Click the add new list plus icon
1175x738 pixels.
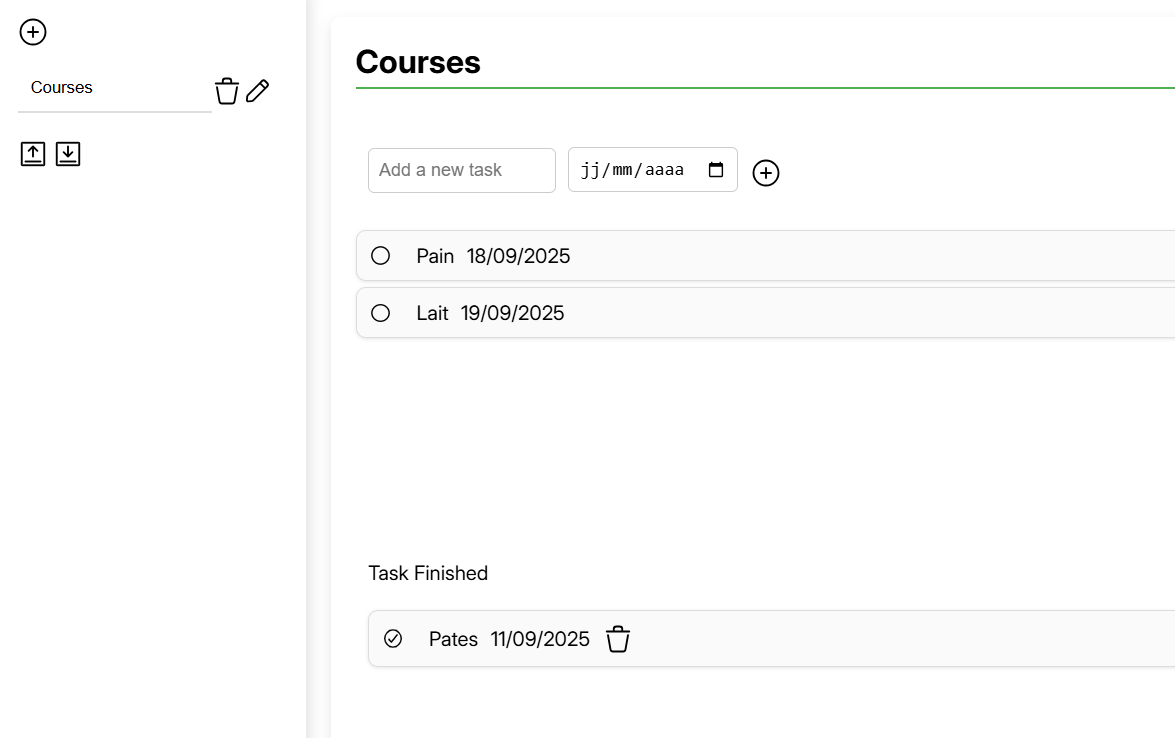pos(33,32)
